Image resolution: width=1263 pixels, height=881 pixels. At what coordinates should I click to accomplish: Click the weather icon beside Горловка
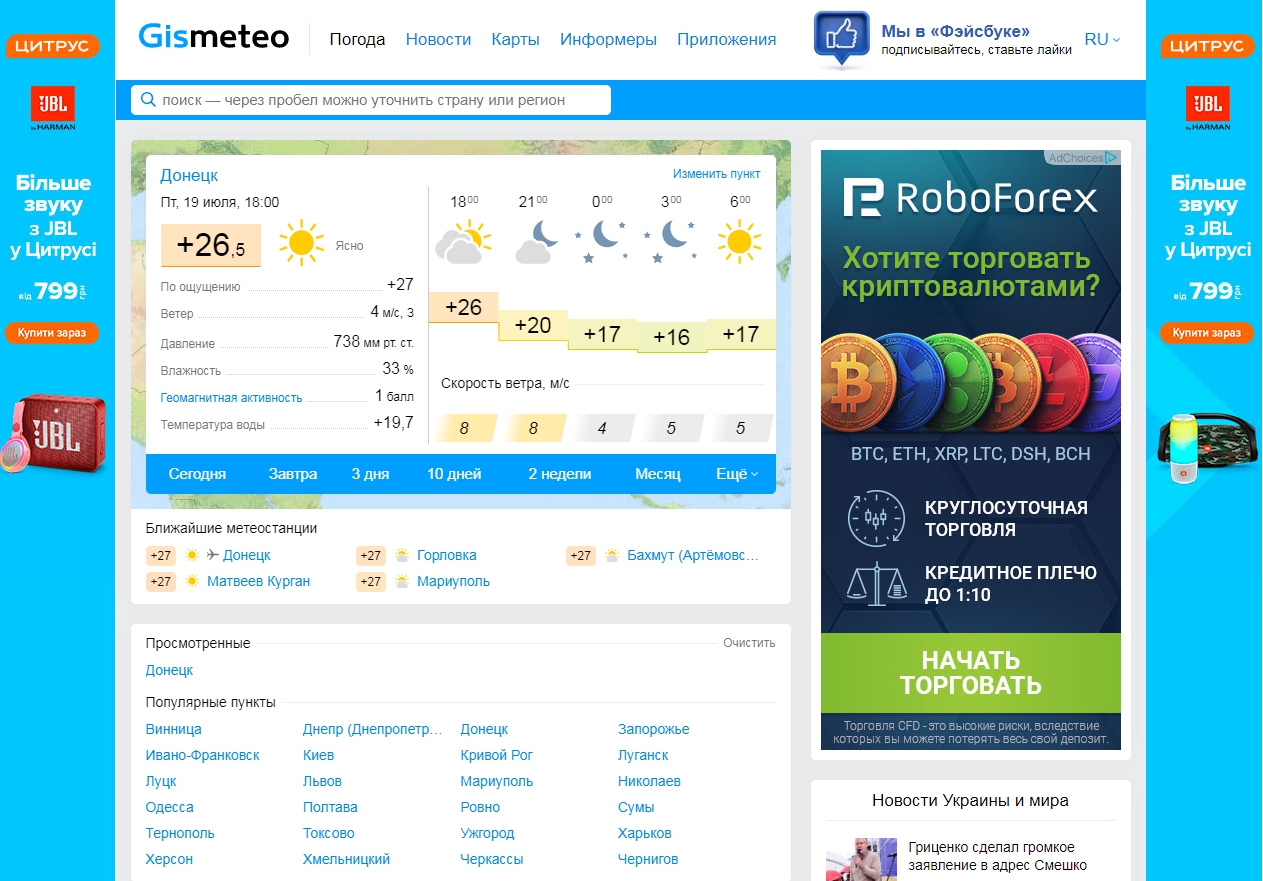(x=402, y=555)
